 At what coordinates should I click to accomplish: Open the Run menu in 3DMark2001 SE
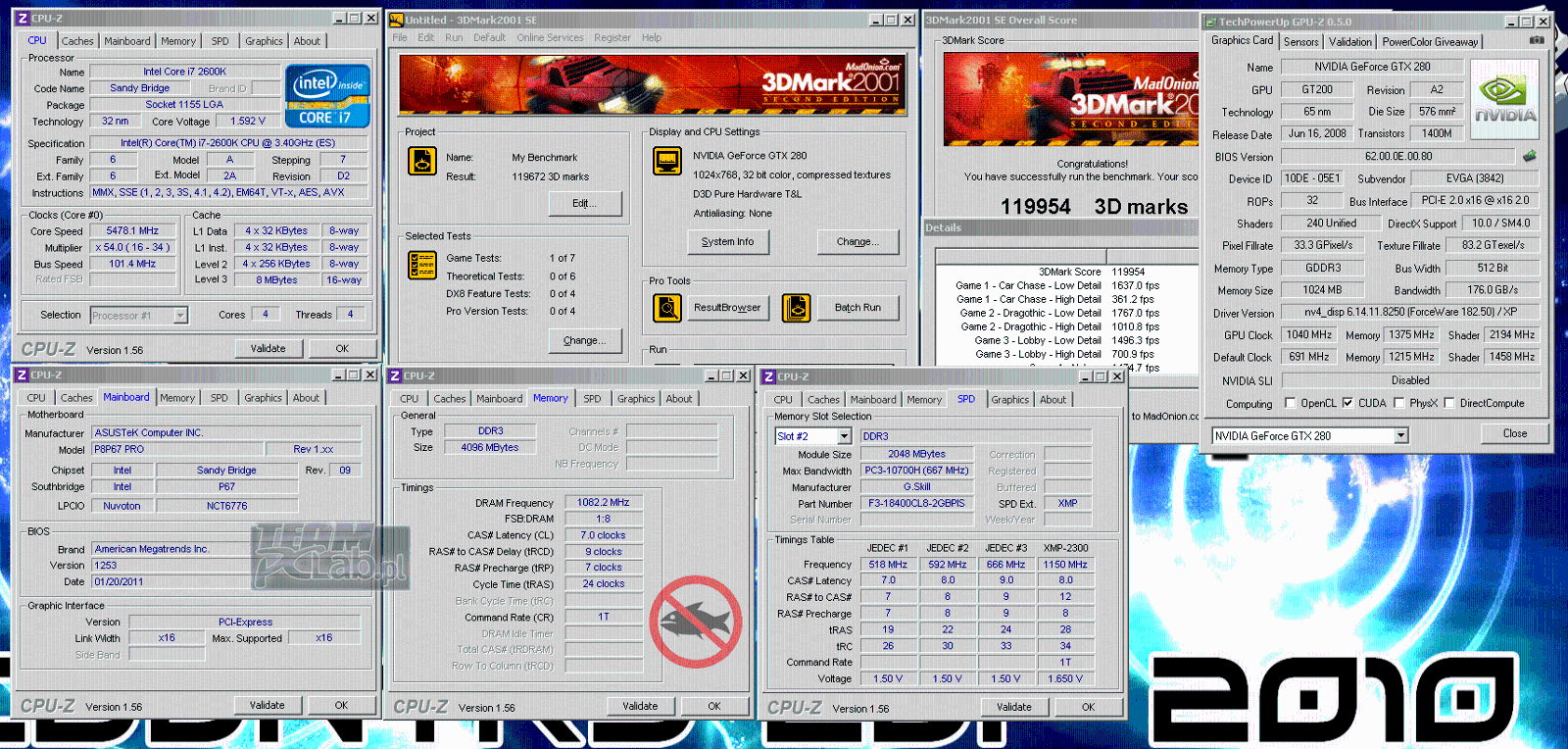click(454, 38)
